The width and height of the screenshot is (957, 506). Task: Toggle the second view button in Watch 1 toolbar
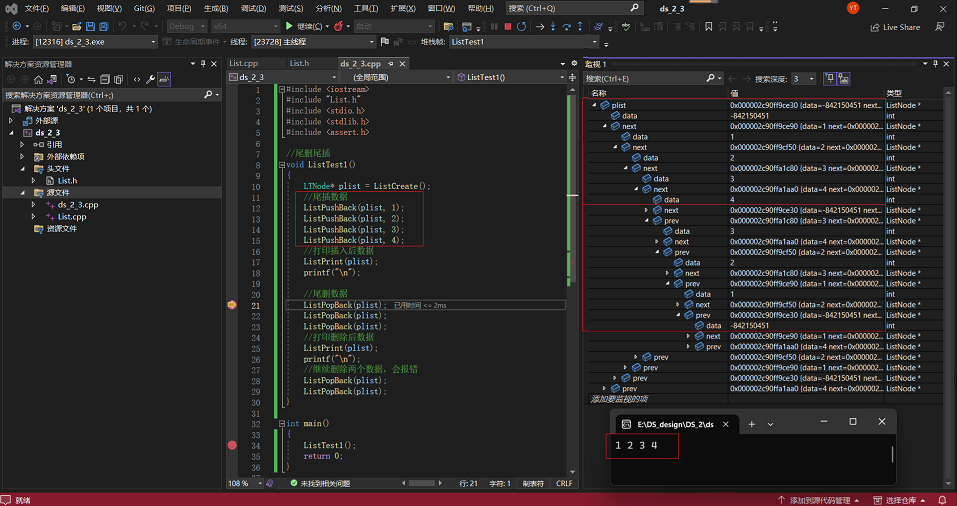(x=844, y=78)
